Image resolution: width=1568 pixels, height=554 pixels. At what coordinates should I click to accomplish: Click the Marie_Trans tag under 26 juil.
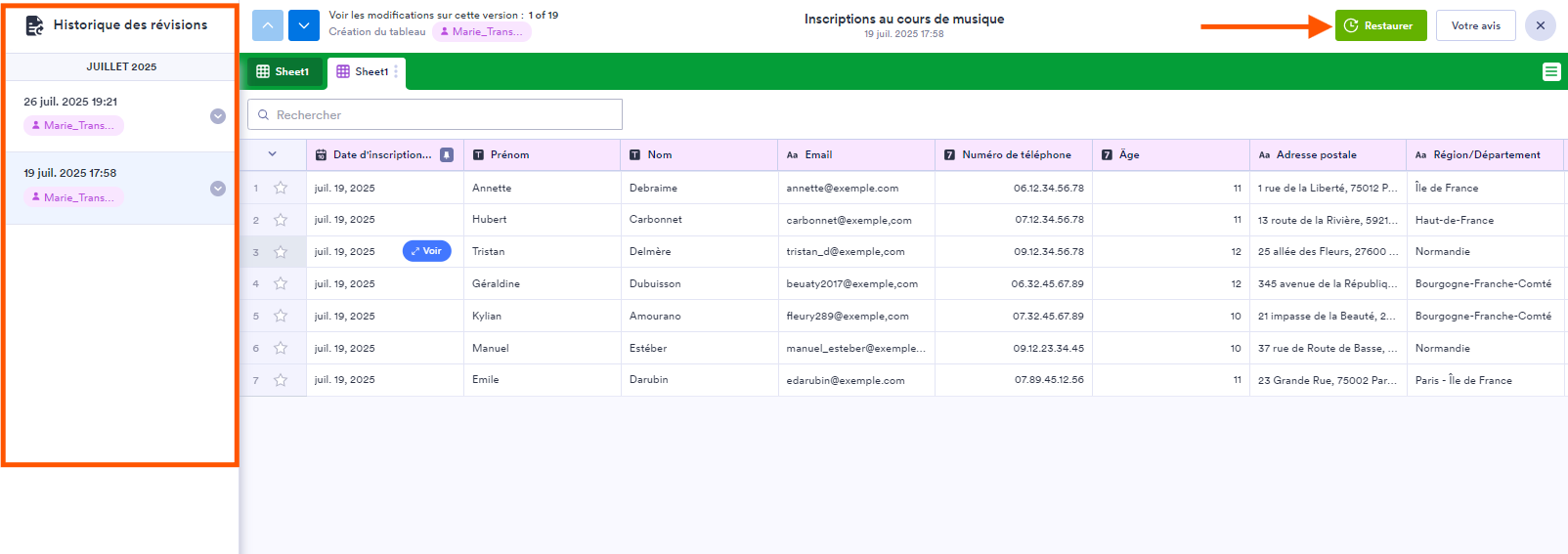73,125
